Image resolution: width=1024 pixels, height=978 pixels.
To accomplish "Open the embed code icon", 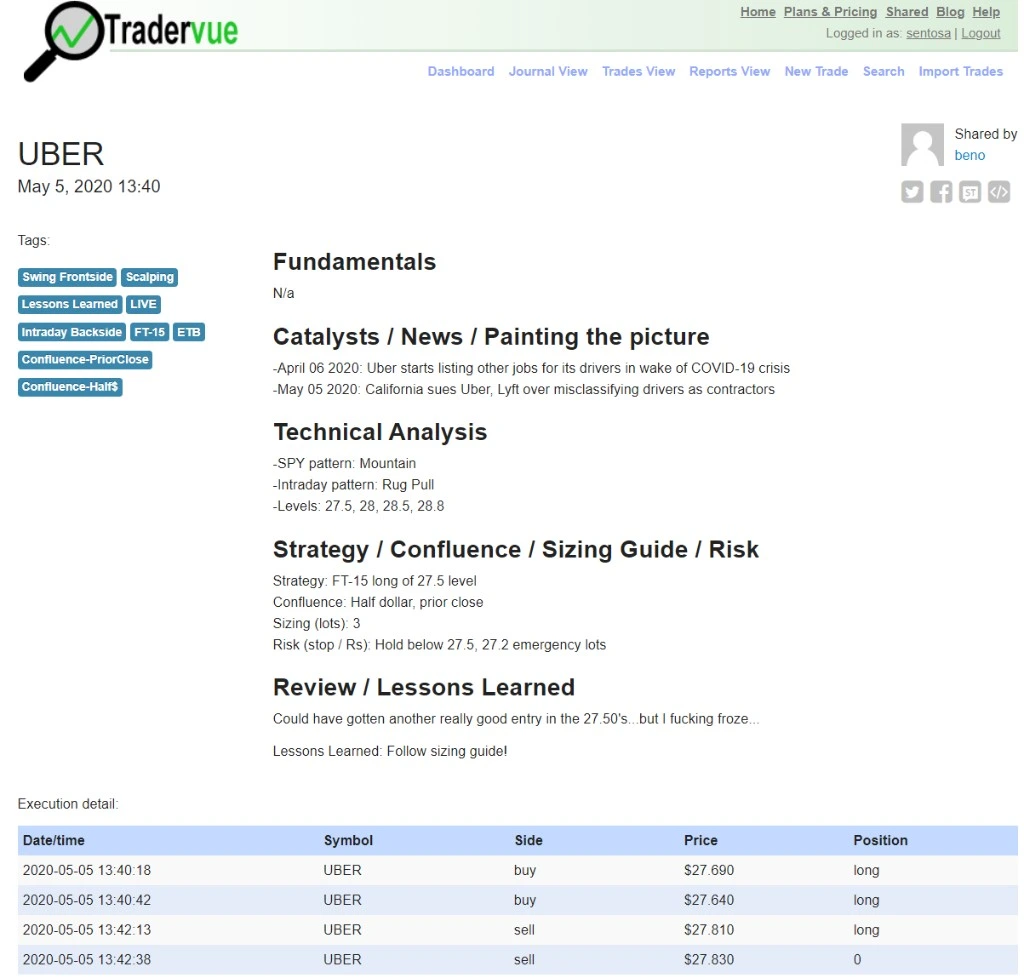I will (x=999, y=192).
